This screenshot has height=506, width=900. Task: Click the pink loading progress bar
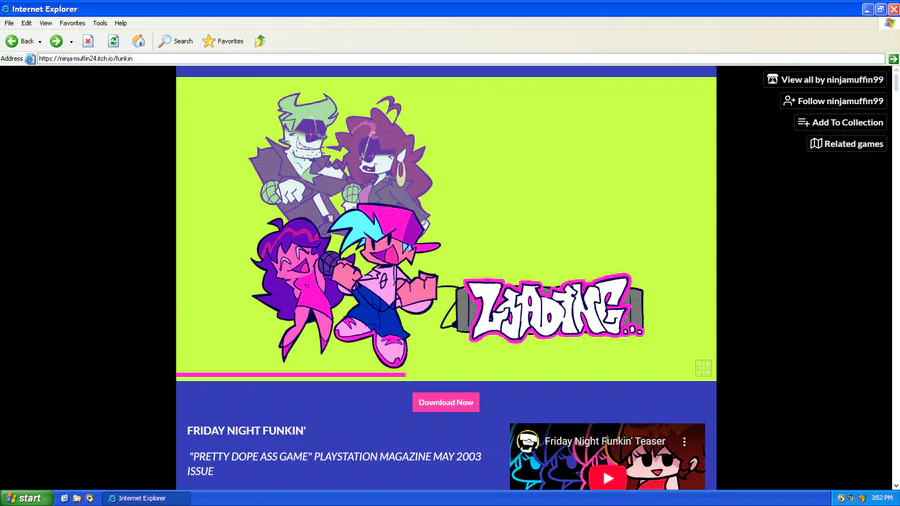click(291, 375)
